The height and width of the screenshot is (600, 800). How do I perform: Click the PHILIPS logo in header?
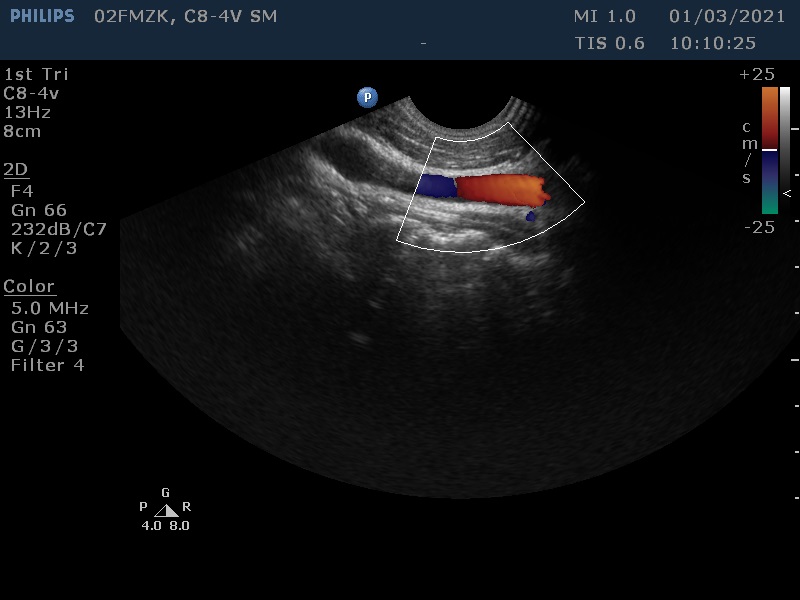point(41,16)
